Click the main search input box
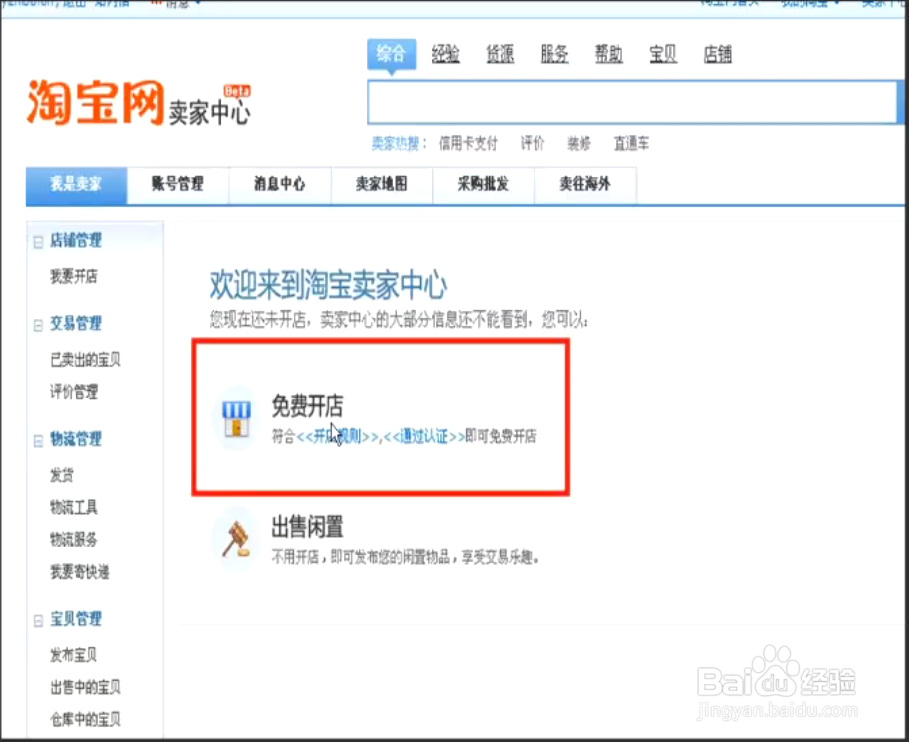This screenshot has width=909, height=742. [x=632, y=103]
